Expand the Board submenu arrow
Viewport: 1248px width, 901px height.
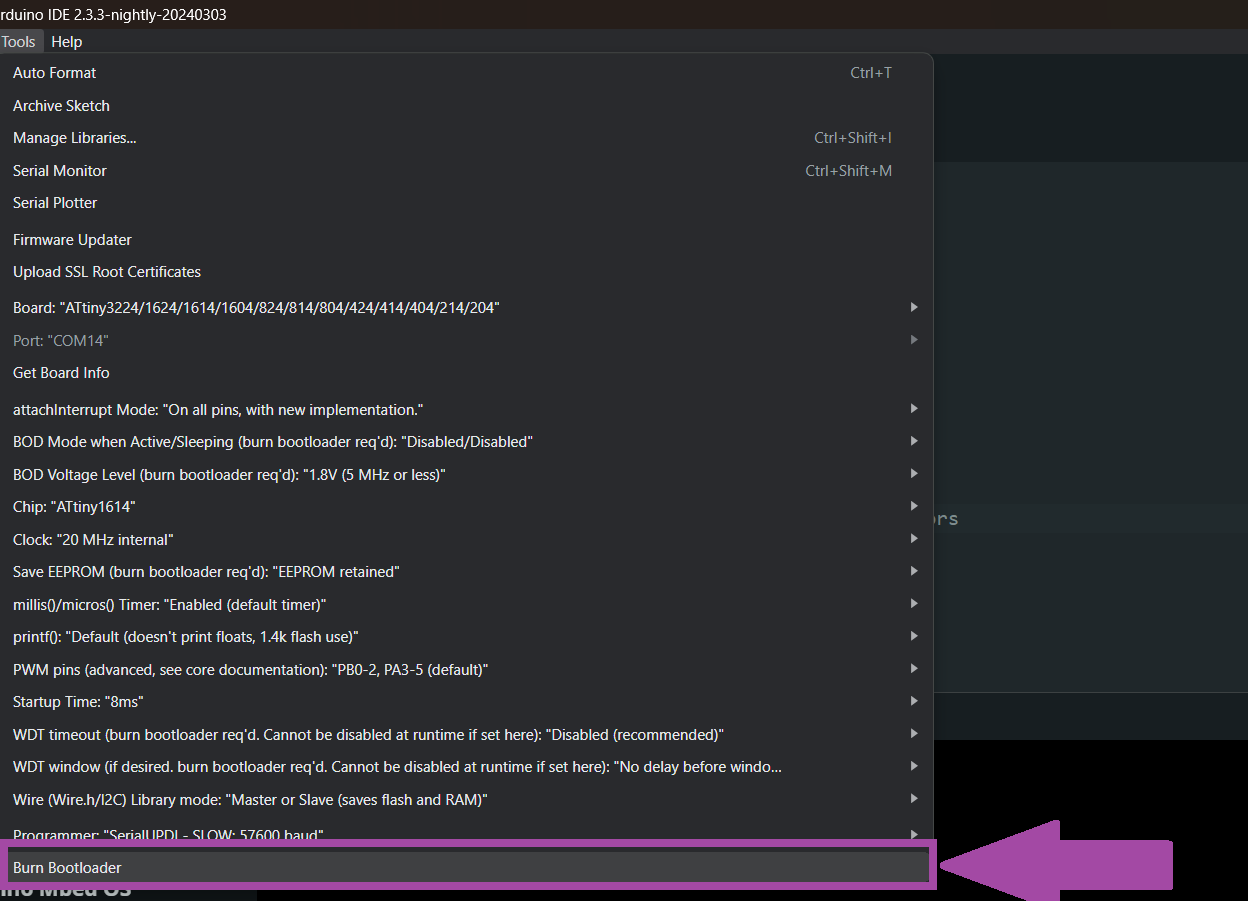(x=913, y=308)
